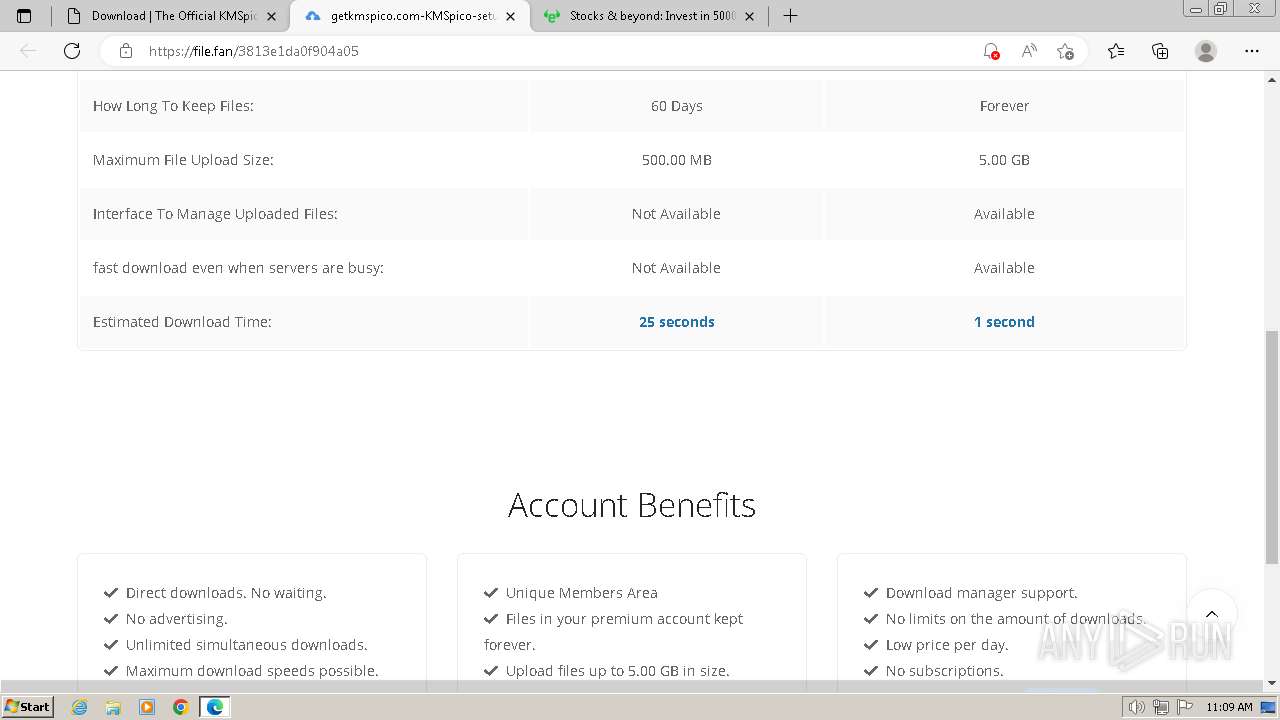Select the getkmspico.com-KMSpico-setup tab
The image size is (1280, 720).
click(410, 16)
